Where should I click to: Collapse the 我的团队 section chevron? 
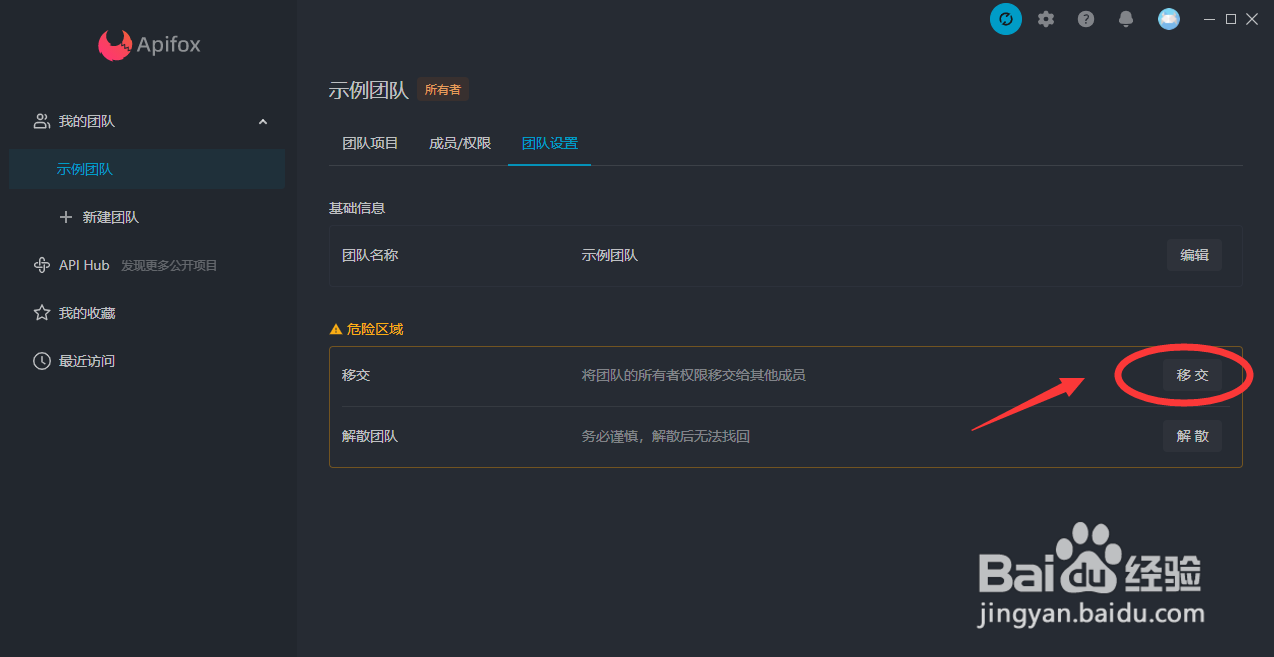pyautogui.click(x=263, y=122)
